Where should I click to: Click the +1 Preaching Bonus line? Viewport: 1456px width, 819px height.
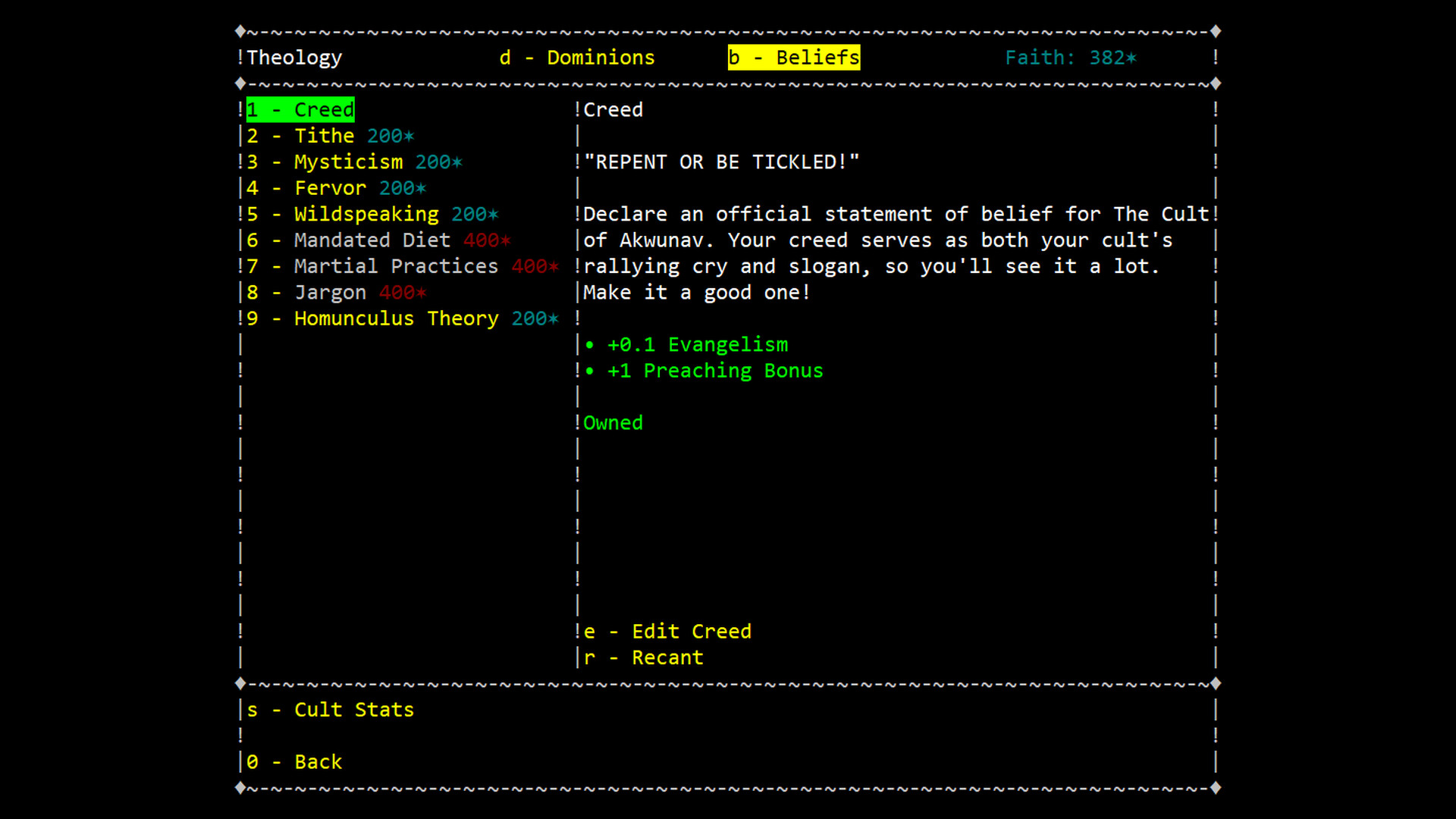tap(704, 371)
